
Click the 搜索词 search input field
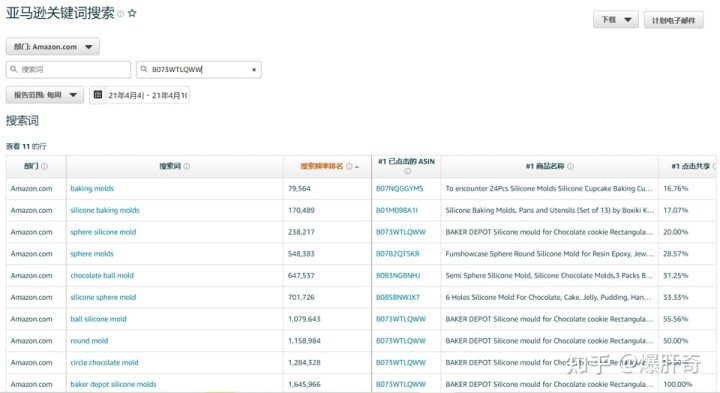pos(68,70)
